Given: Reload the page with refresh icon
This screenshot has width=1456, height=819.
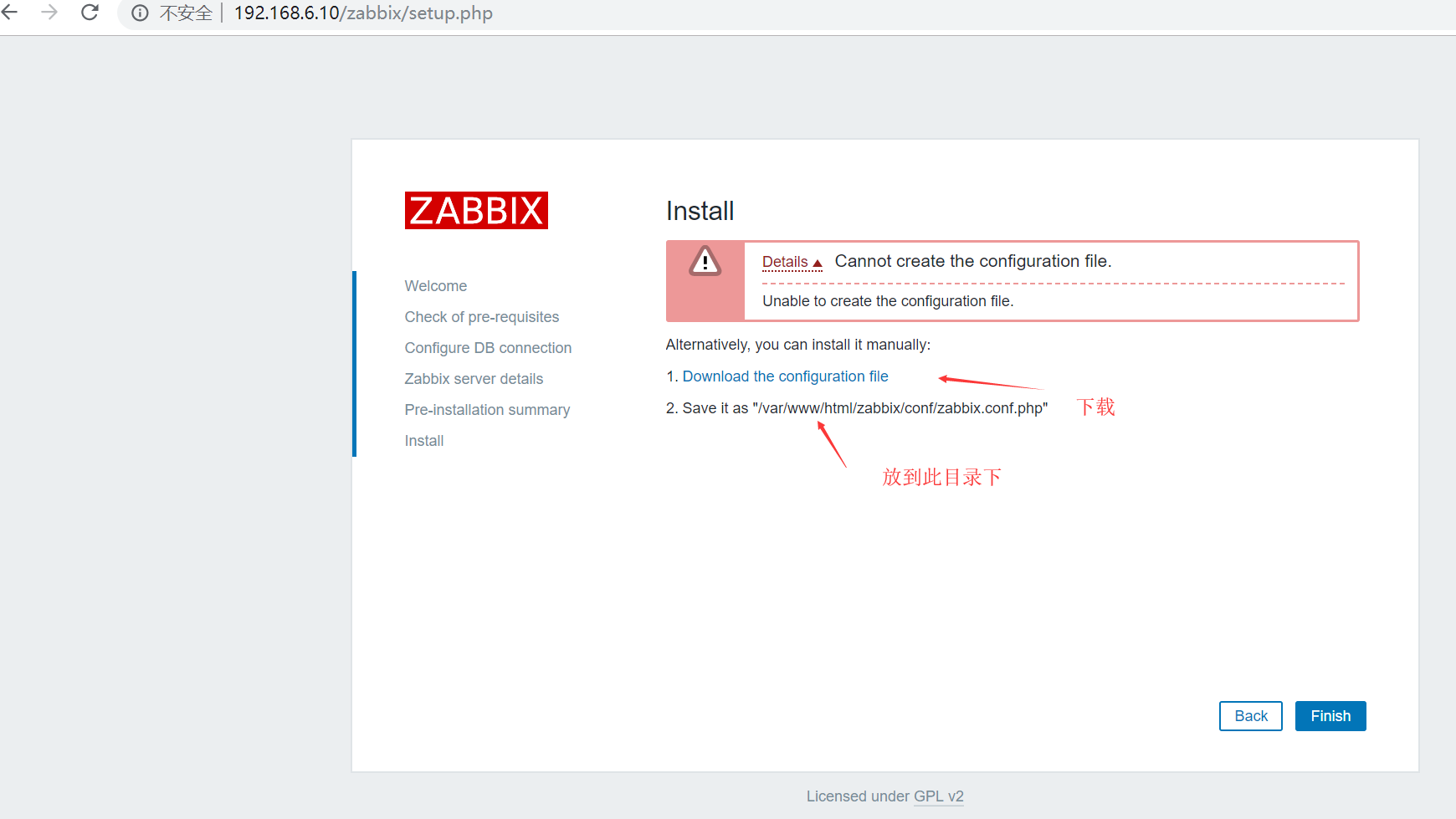Looking at the screenshot, I should (x=90, y=13).
